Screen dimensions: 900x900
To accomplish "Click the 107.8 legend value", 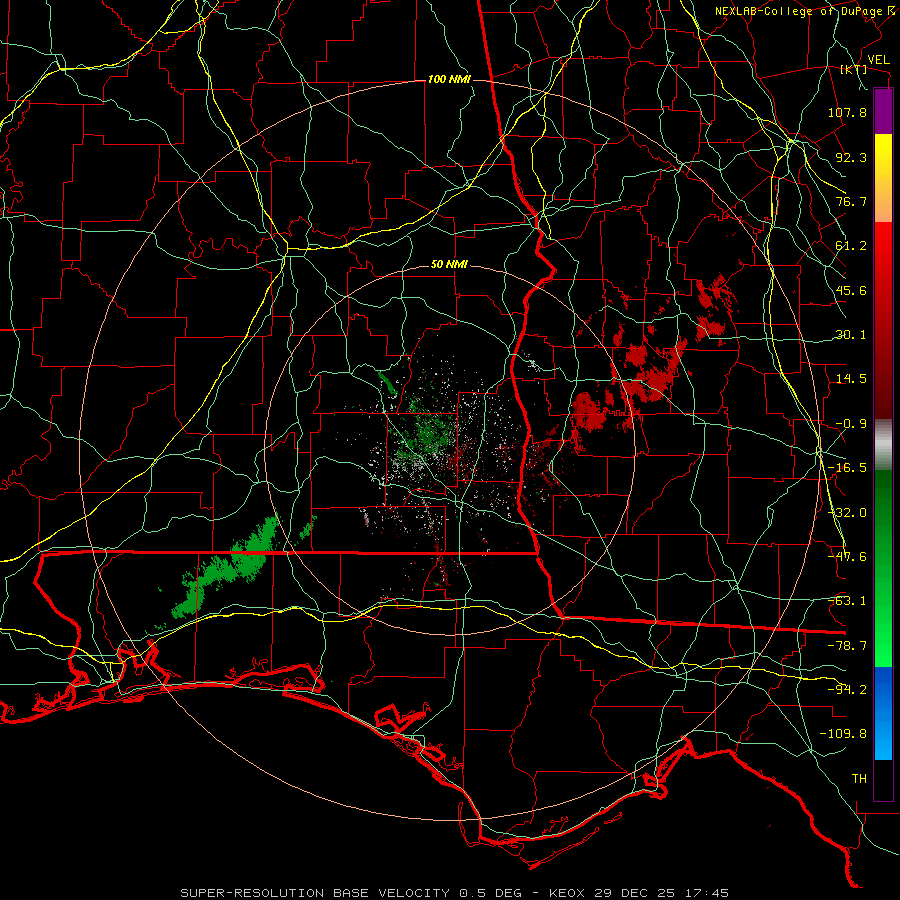I will tap(847, 112).
